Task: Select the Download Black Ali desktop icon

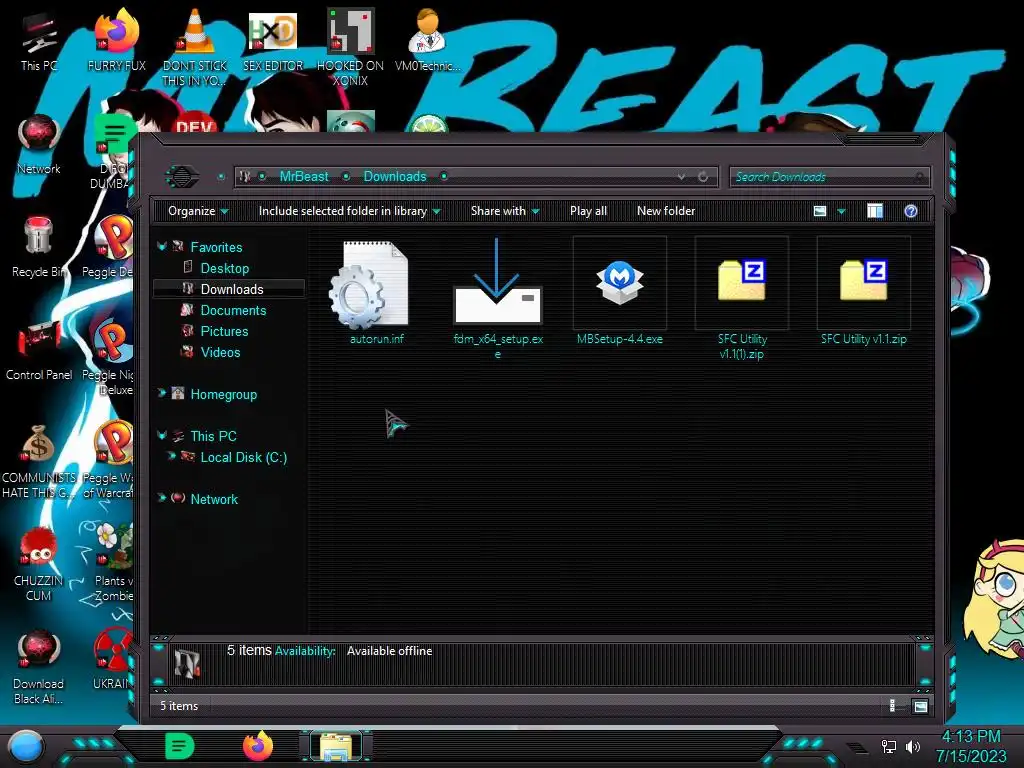Action: (38, 667)
